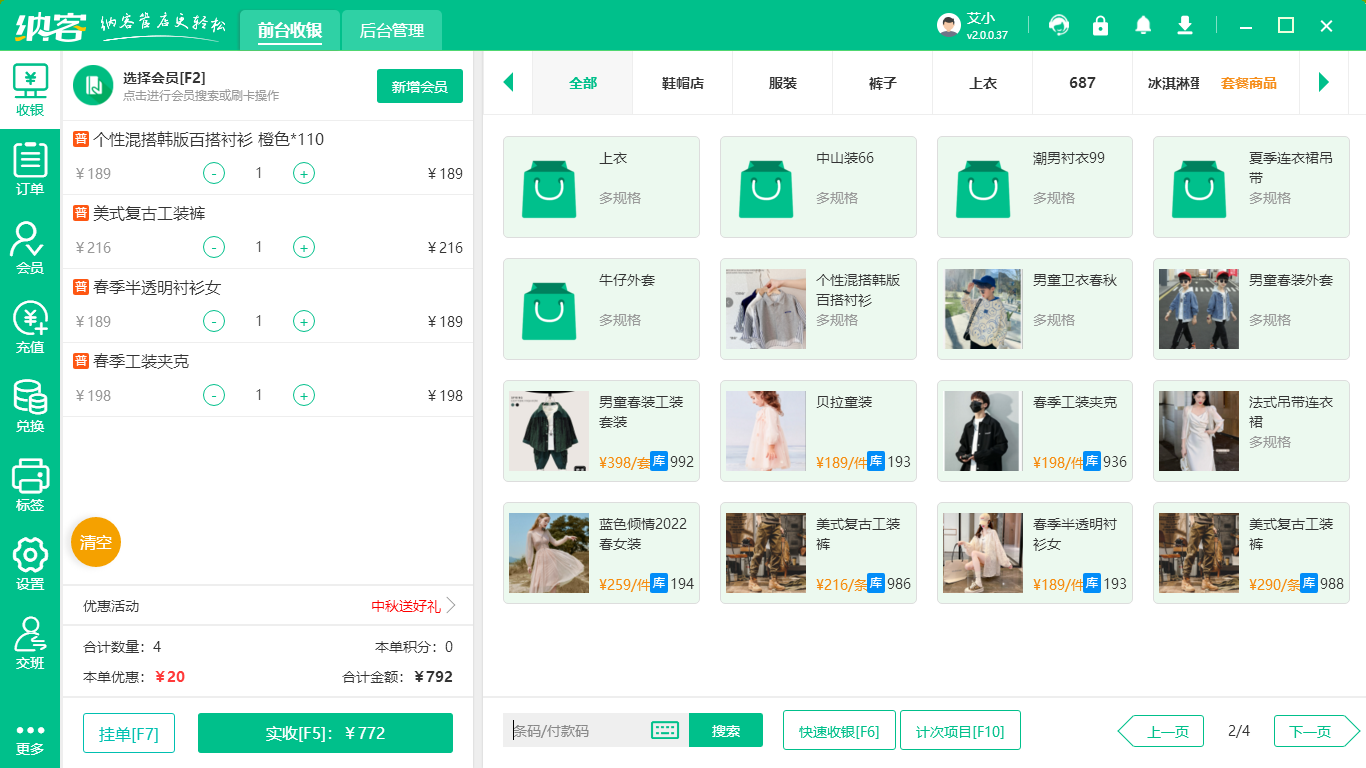Viewport: 1366px width, 768px height.
Task: Open the 订单 orders sidebar icon
Action: tap(30, 170)
